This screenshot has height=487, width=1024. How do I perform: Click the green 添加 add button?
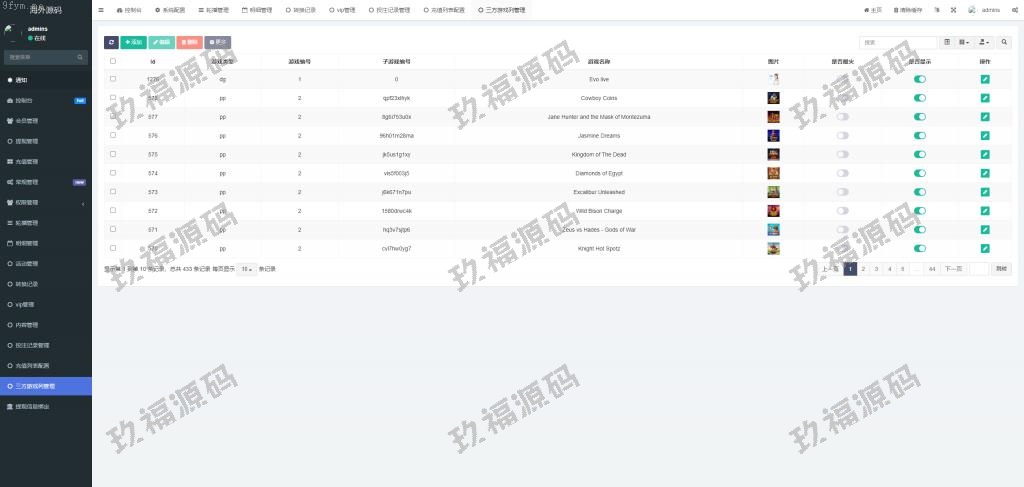click(133, 43)
